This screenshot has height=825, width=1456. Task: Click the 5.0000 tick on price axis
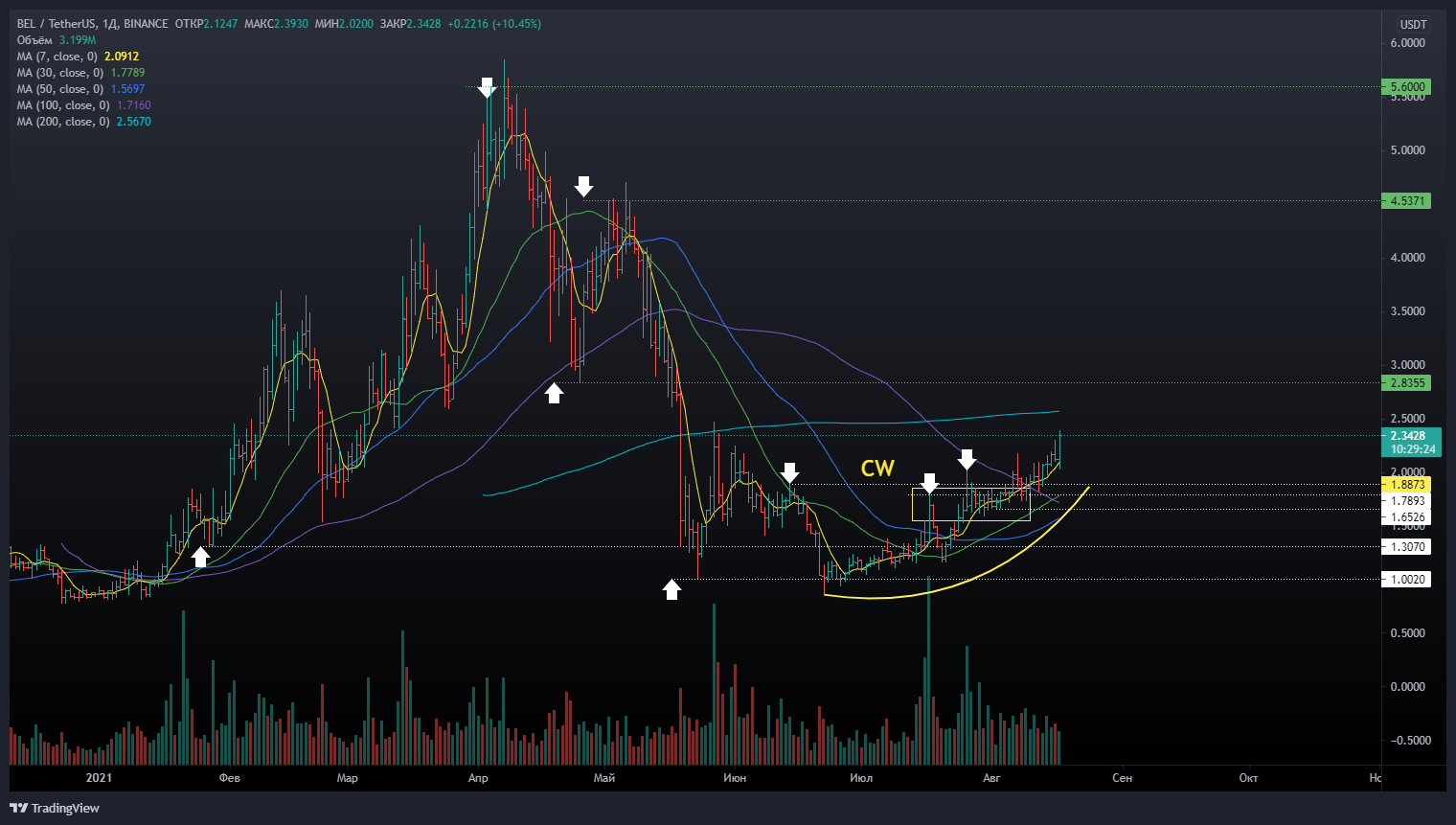click(x=1407, y=150)
